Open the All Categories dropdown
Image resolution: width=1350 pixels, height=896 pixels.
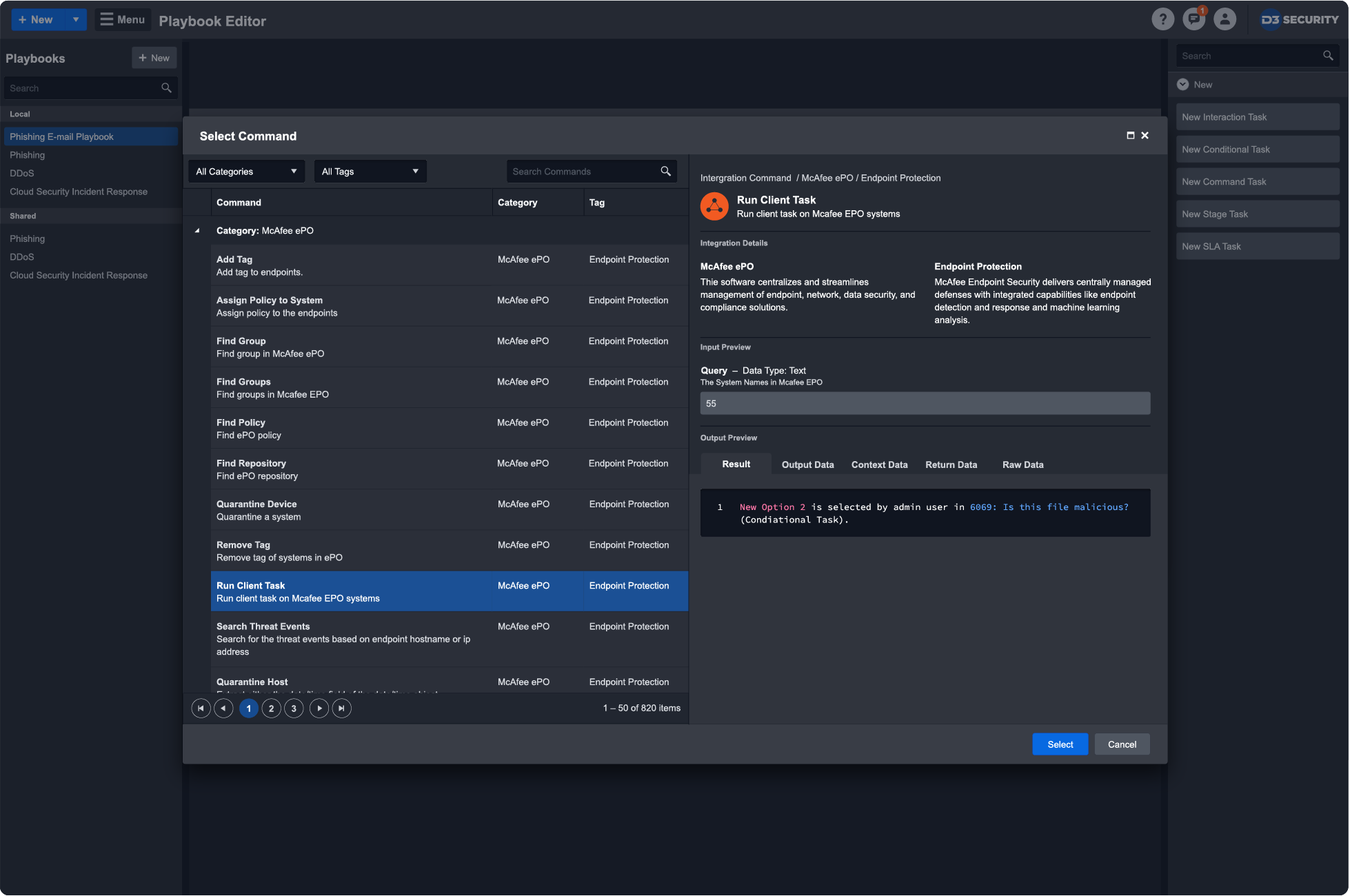tap(246, 171)
